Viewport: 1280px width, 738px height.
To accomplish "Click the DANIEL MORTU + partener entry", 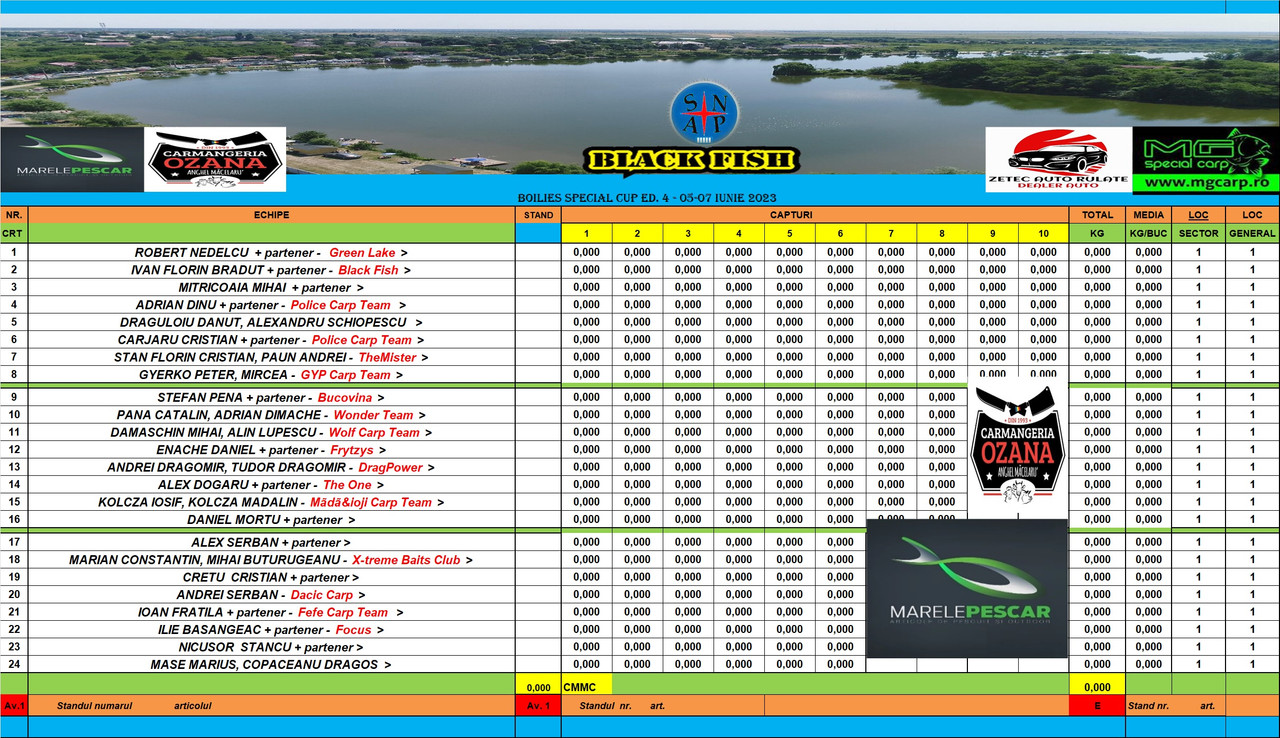I will (x=271, y=520).
